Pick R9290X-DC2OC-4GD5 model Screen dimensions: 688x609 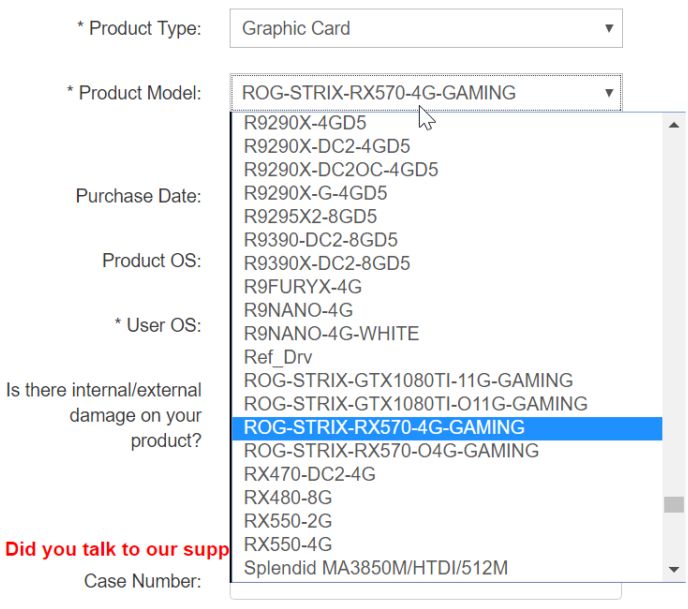(x=340, y=170)
